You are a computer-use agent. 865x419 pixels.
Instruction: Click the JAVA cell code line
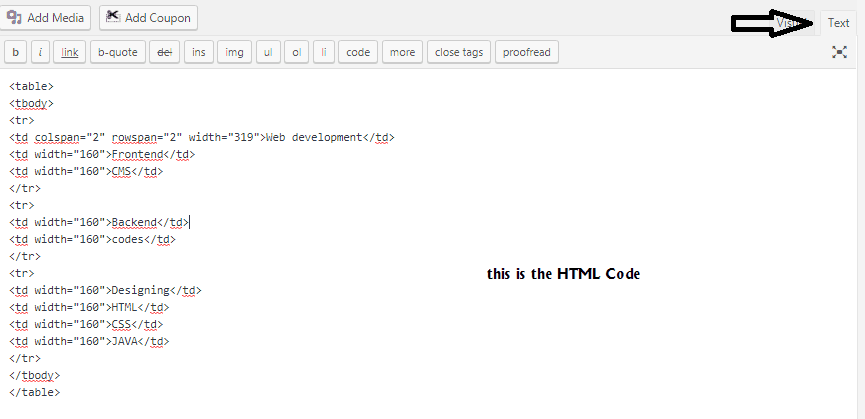[89, 341]
